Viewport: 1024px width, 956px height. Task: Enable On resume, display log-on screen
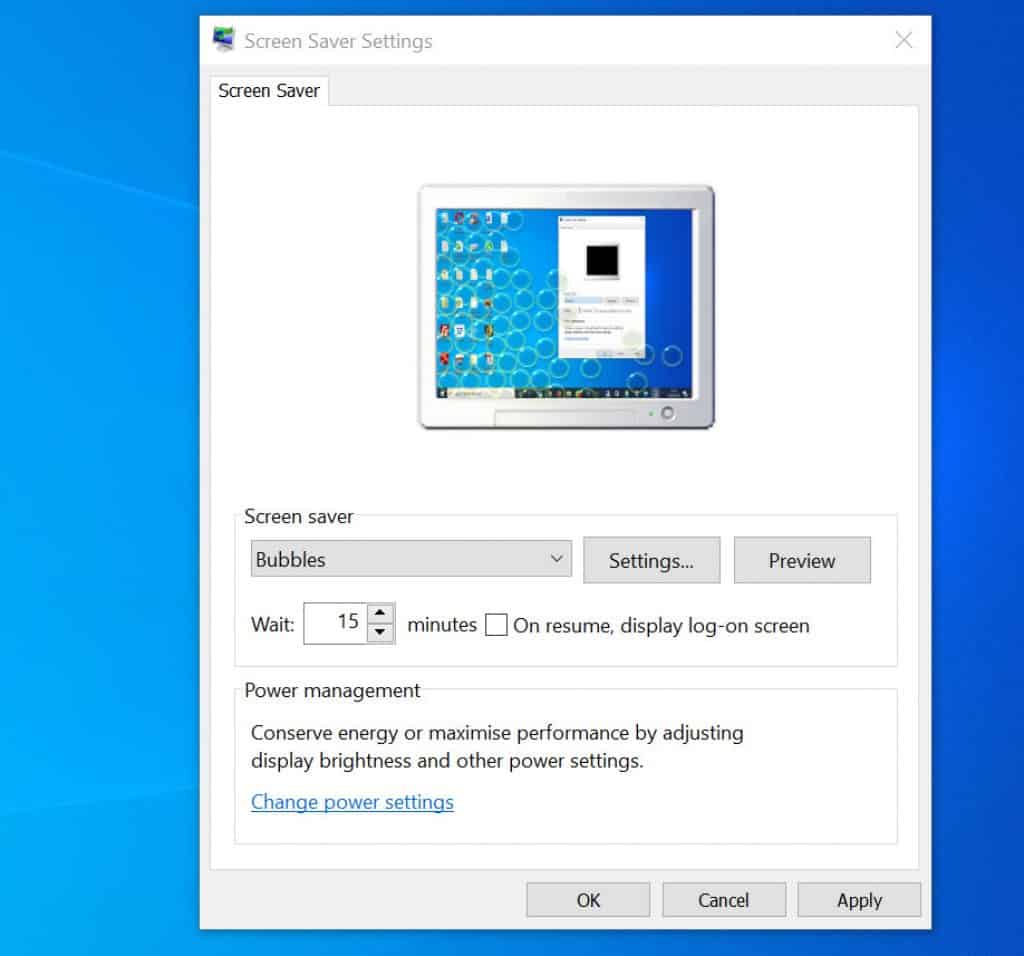coord(496,625)
